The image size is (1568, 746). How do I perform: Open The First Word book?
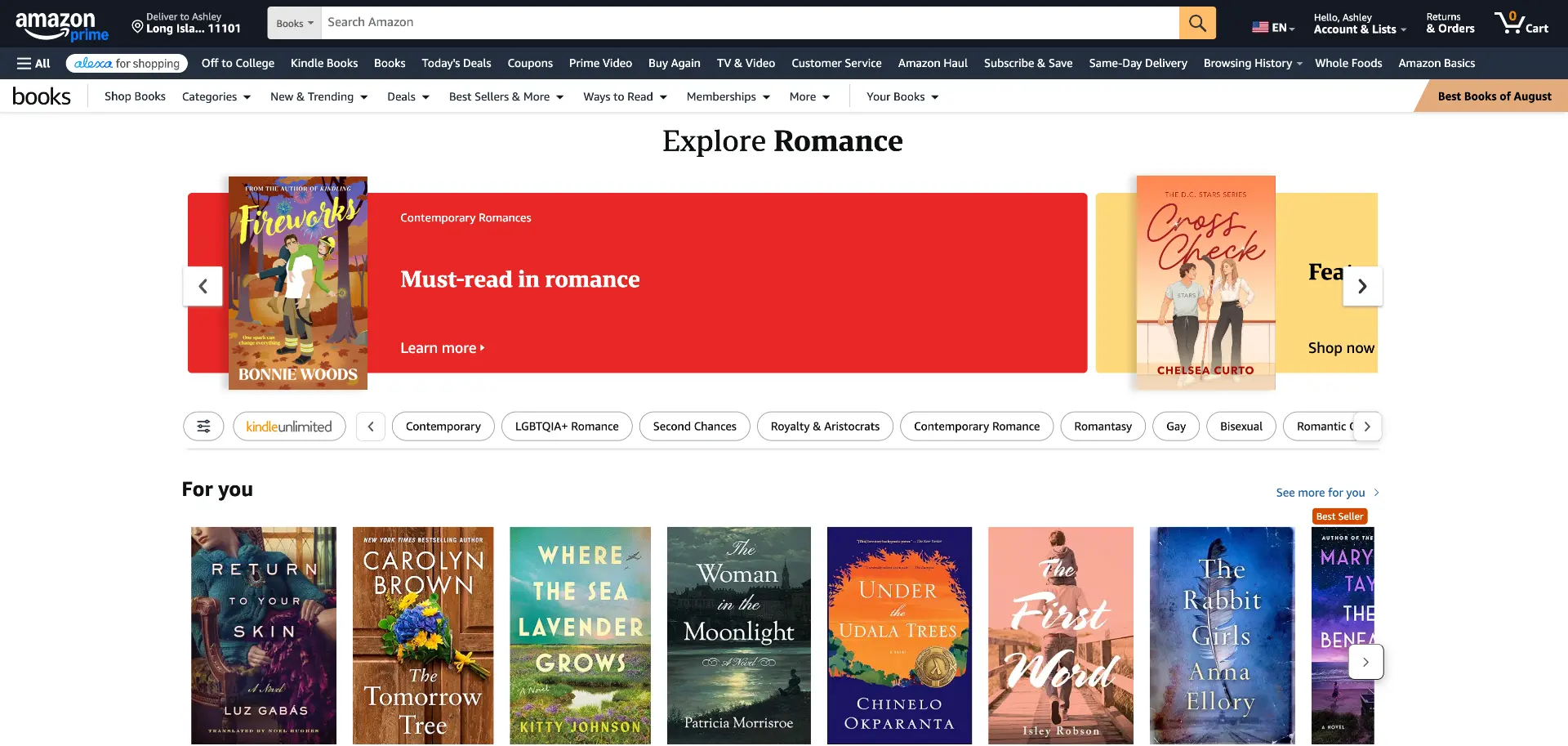1061,636
